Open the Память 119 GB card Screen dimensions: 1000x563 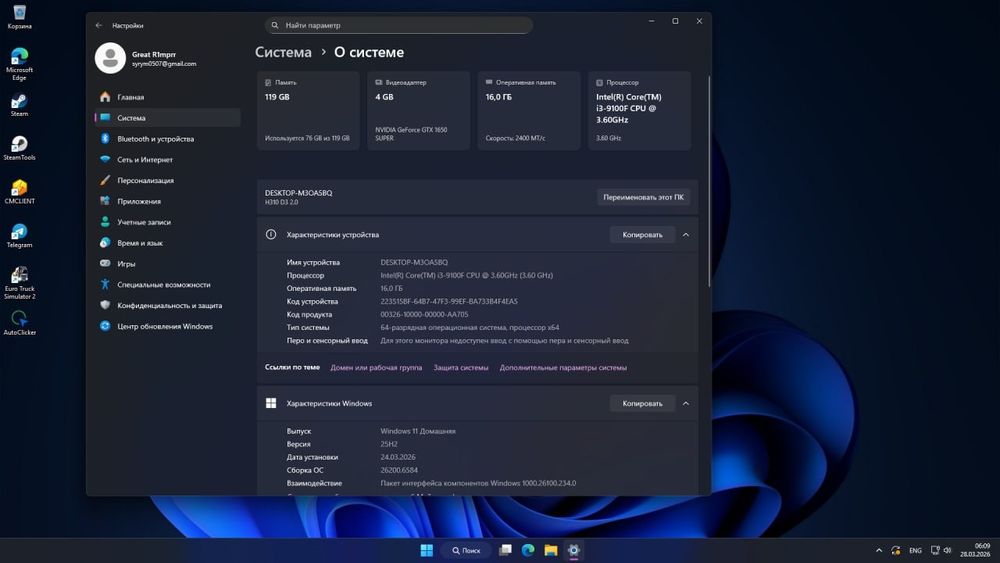[308, 110]
